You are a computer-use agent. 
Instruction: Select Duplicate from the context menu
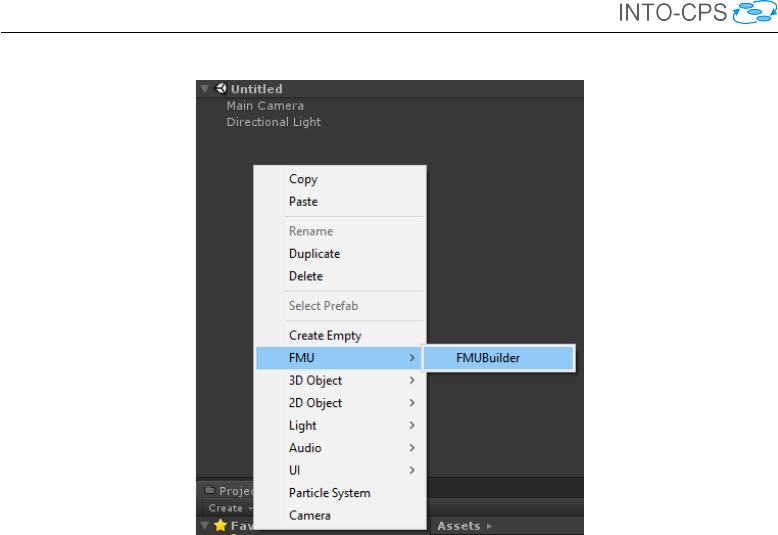point(314,254)
